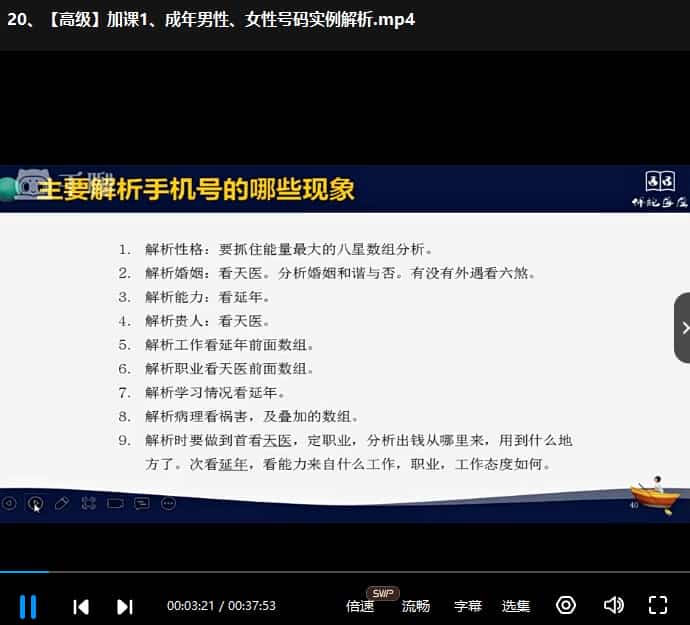The width and height of the screenshot is (690, 625).
Task: Click line 3 解析能力：看延年
Action: pos(207,297)
